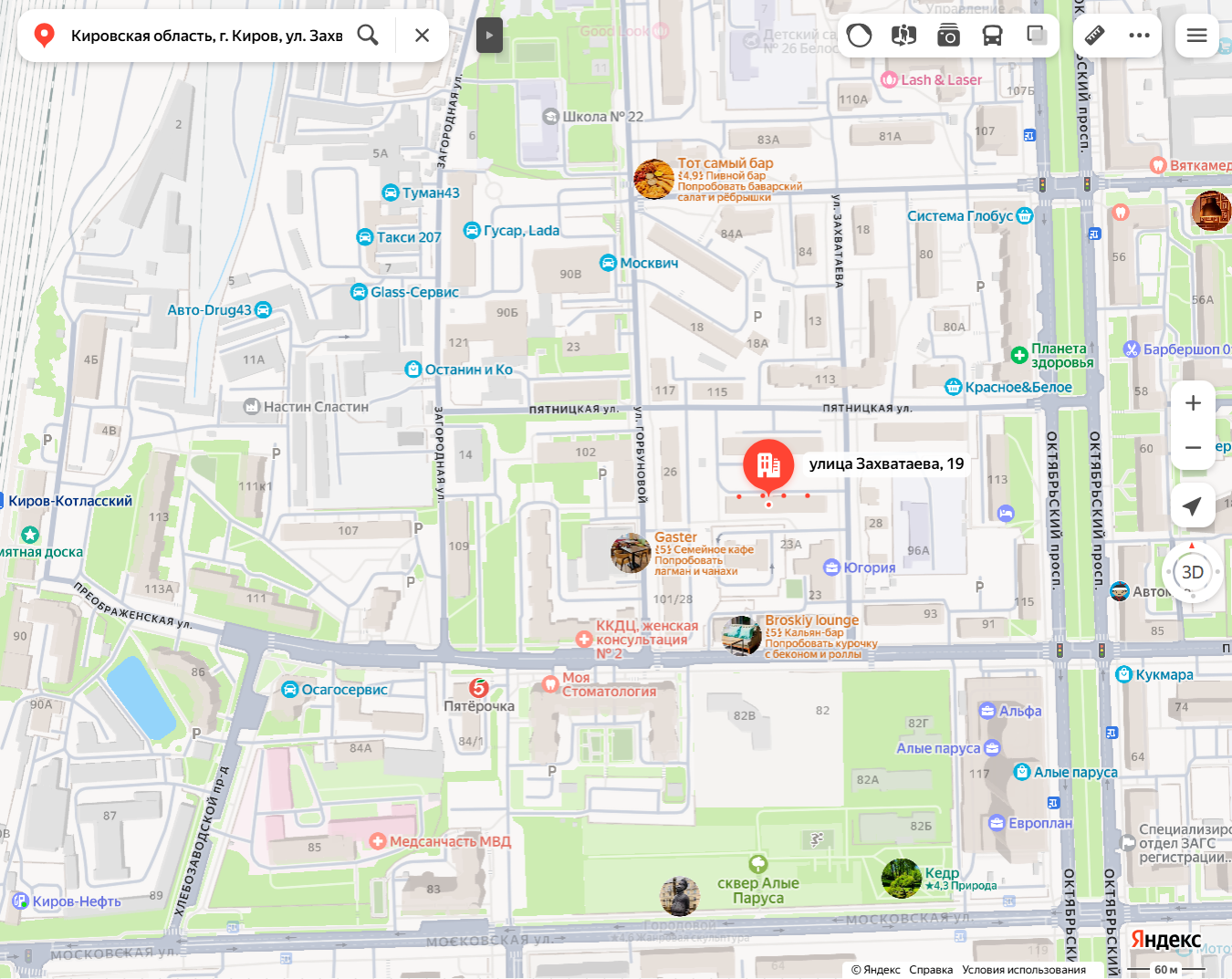Select the Broskiy lounge label
Viewport: 1232px width, 979px height.
pos(811,620)
